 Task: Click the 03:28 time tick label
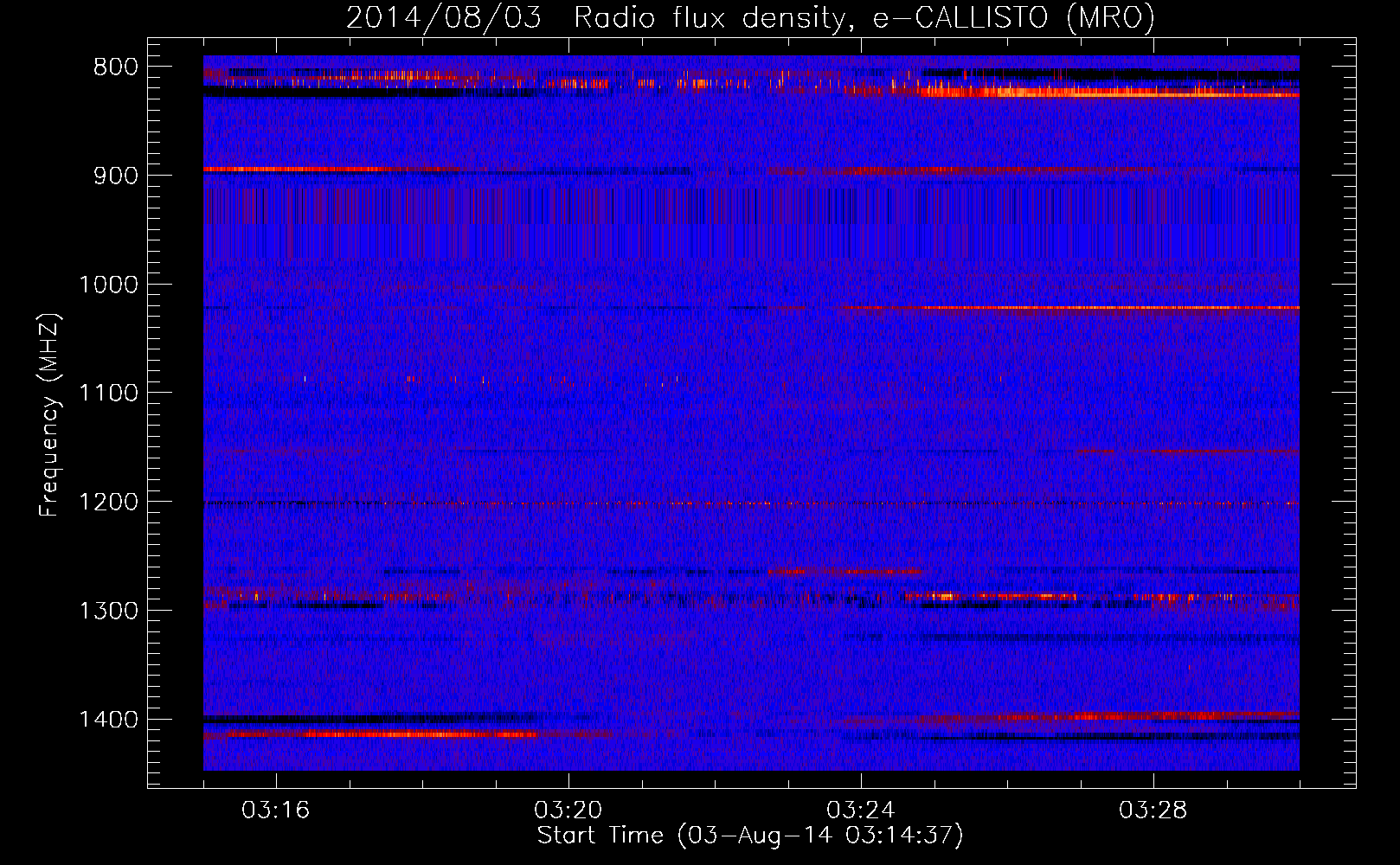1153,811
